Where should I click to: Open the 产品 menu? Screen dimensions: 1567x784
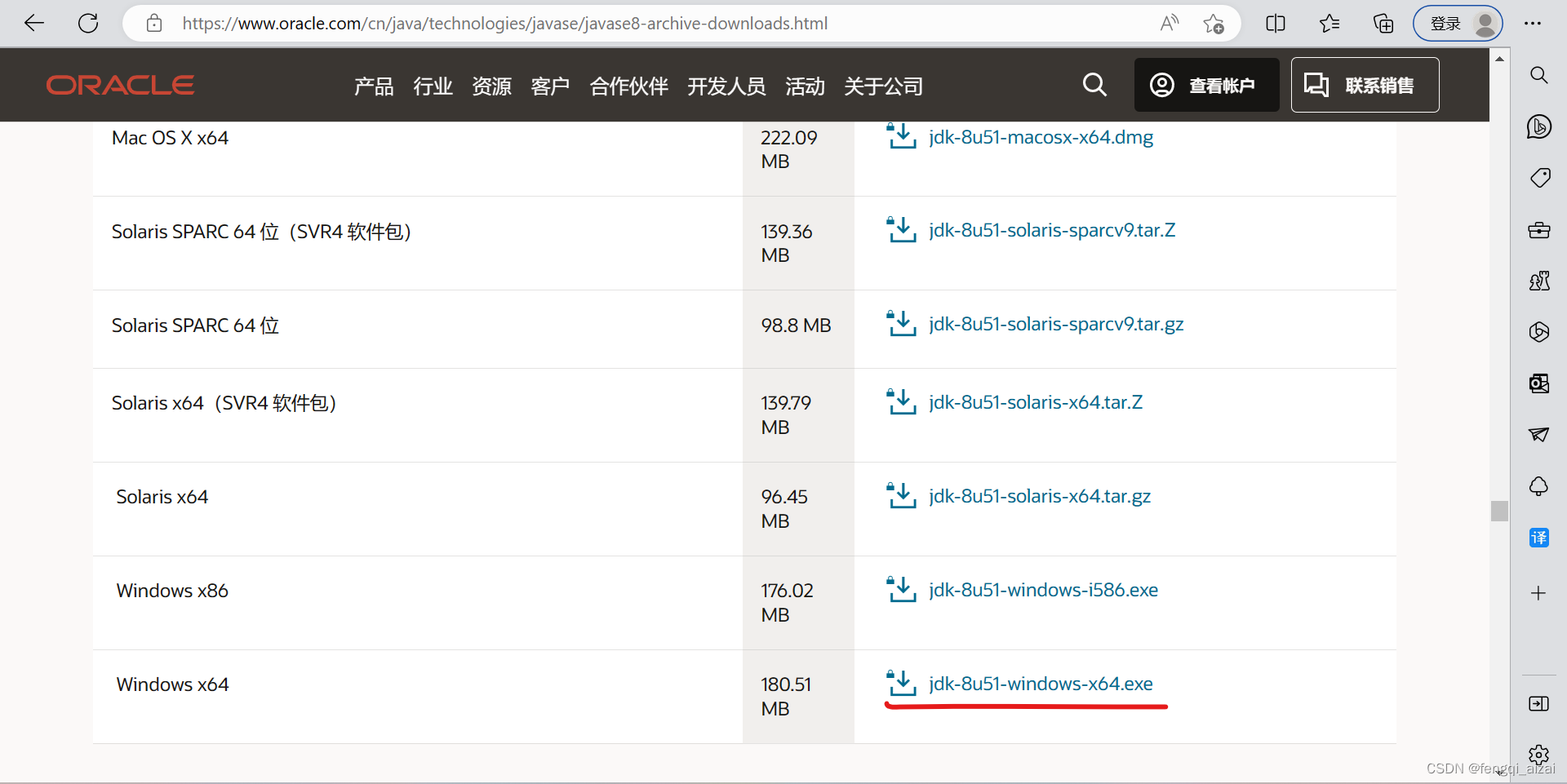374,86
